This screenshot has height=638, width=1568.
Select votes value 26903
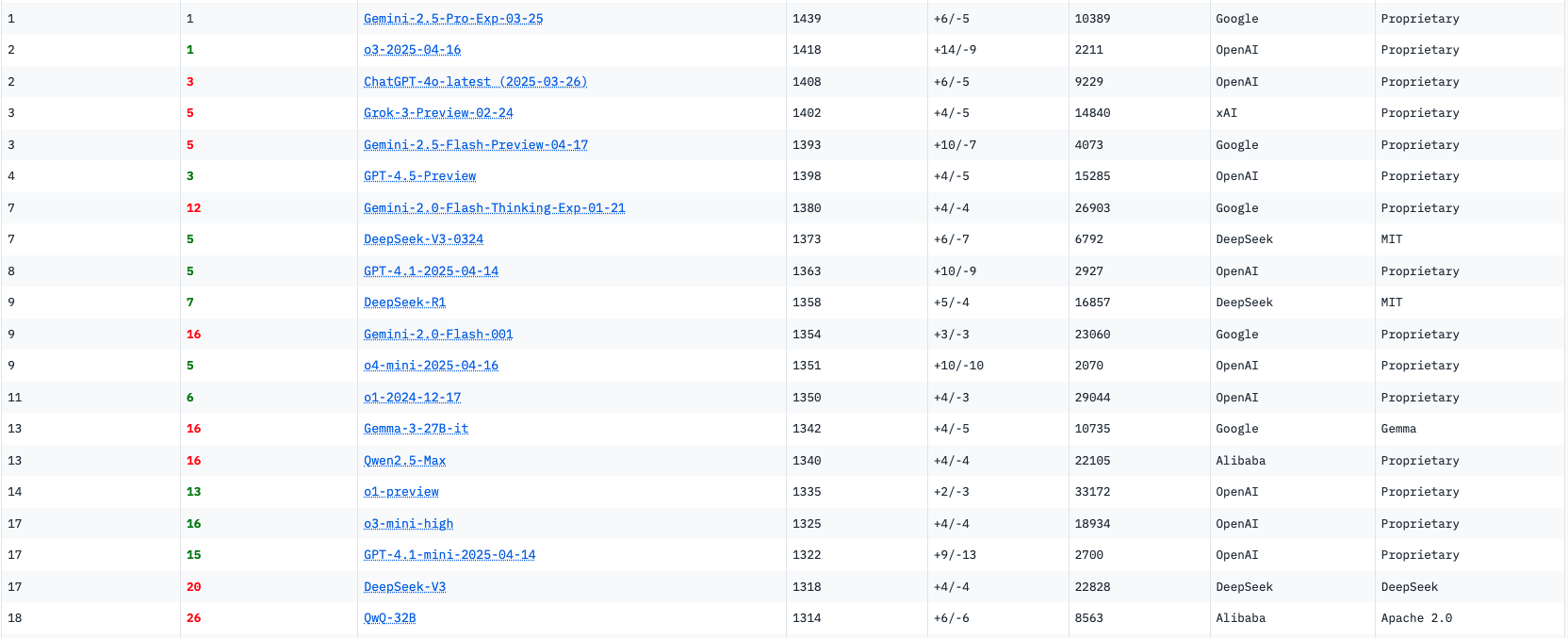pos(1093,208)
